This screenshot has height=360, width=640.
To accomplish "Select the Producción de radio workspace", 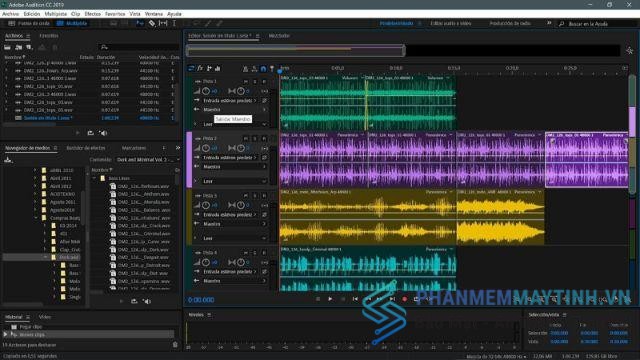I will coord(510,24).
